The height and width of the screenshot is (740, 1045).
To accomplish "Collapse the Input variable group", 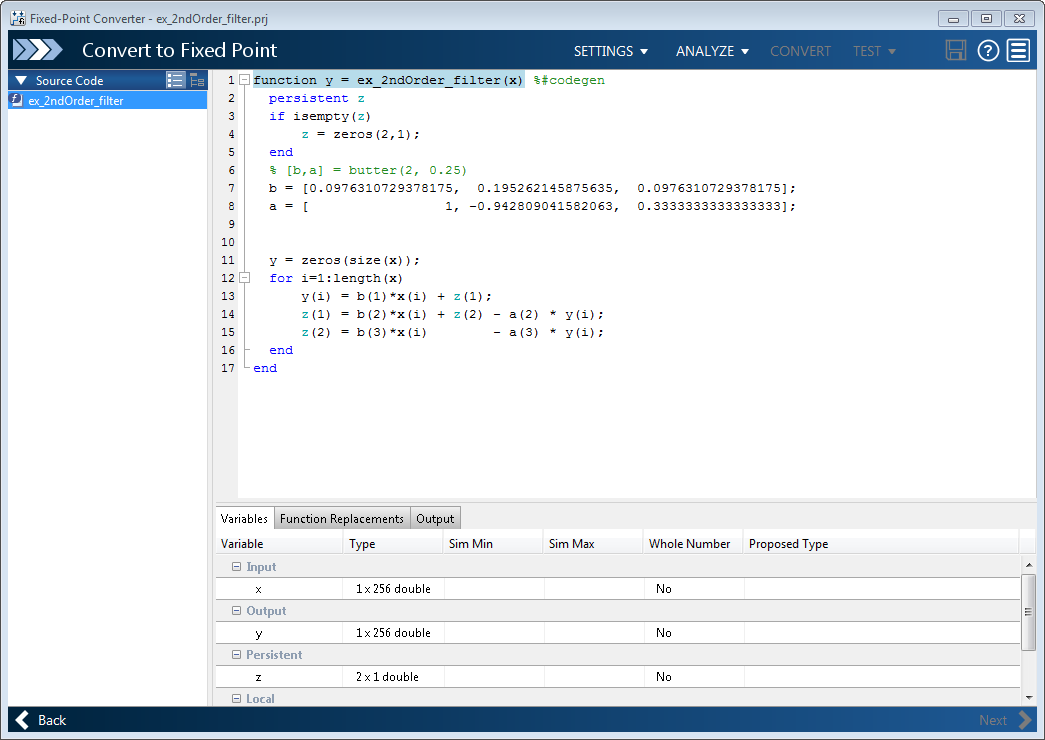I will pyautogui.click(x=237, y=567).
